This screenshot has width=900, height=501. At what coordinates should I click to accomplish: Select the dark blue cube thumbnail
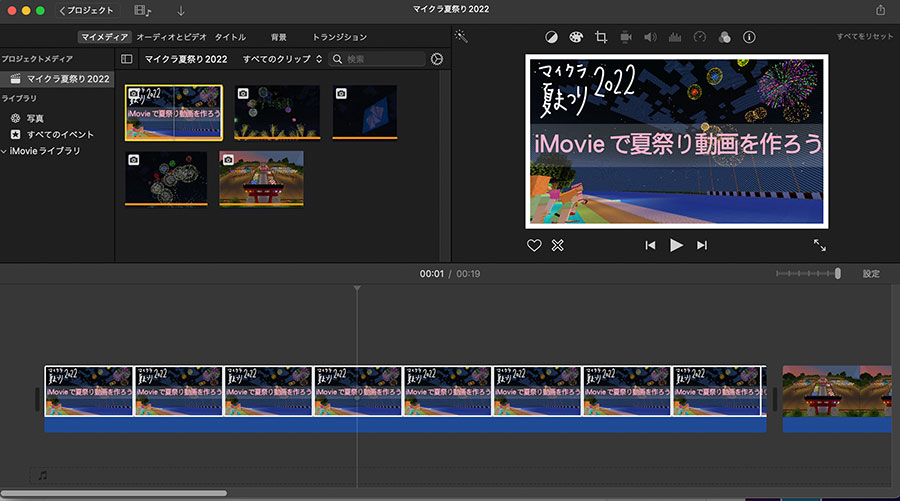coord(364,112)
